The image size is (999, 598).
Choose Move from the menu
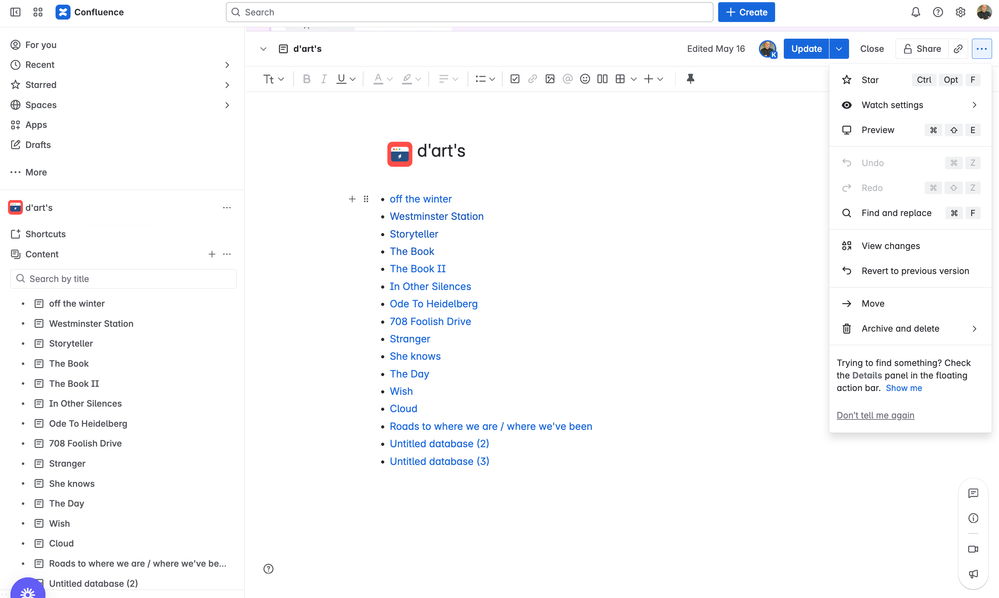pyautogui.click(x=910, y=304)
